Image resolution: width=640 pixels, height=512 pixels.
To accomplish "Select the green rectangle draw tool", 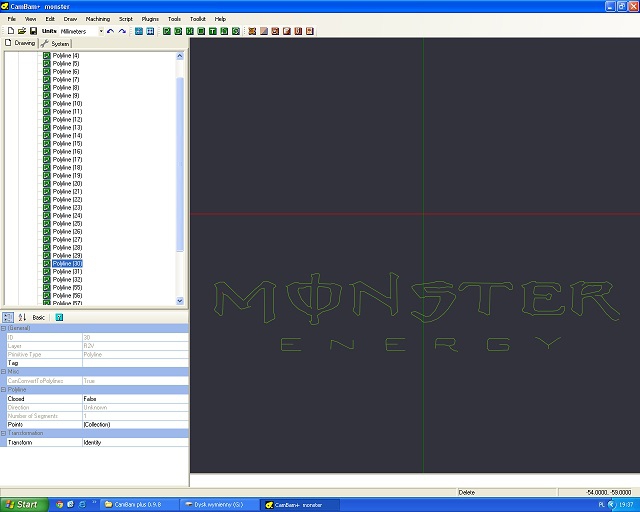I will coord(201,31).
